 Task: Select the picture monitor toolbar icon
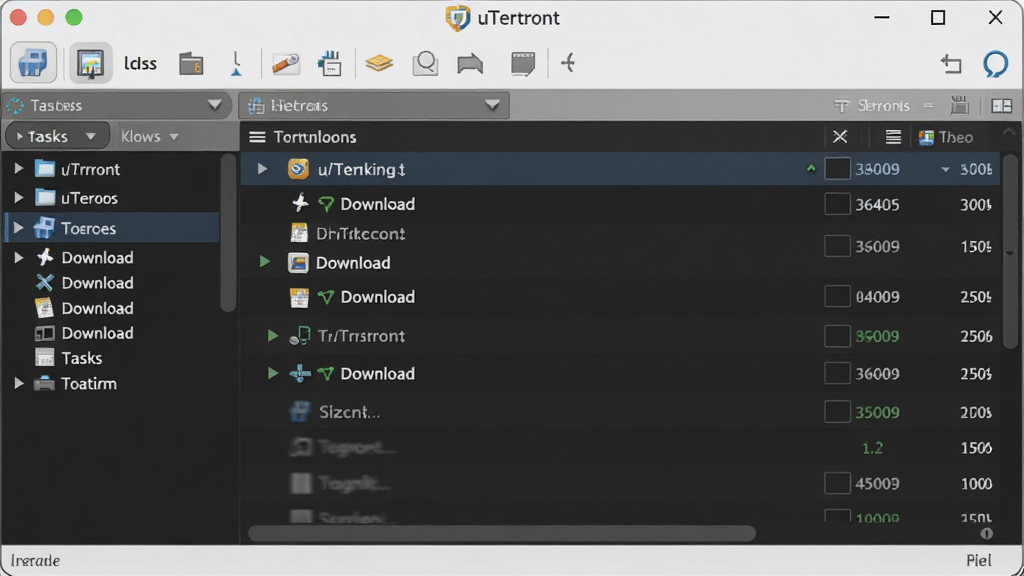[x=90, y=63]
